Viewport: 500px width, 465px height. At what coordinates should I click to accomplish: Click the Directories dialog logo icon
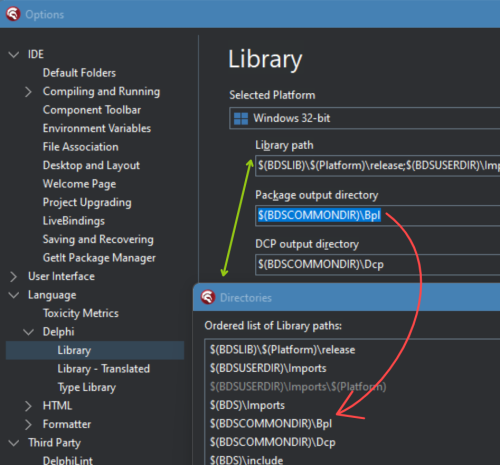pos(208,297)
